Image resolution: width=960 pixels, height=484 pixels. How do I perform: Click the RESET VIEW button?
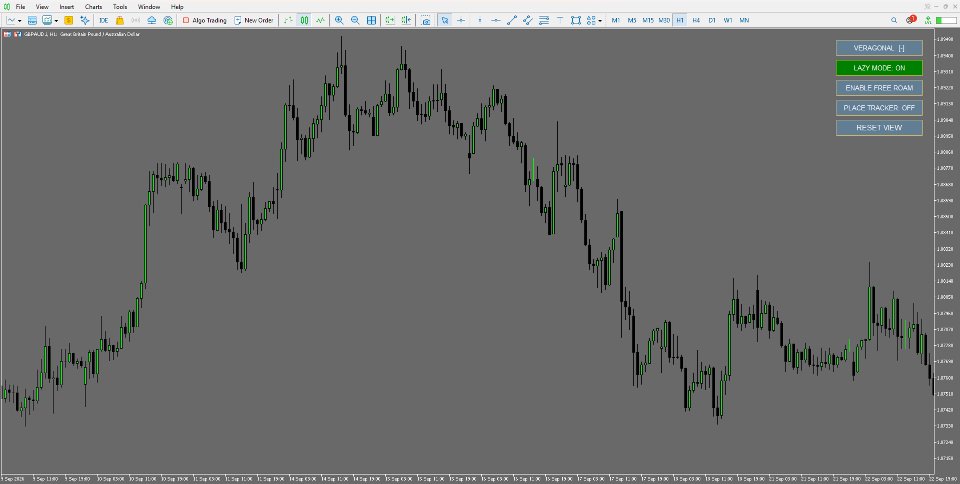click(879, 127)
